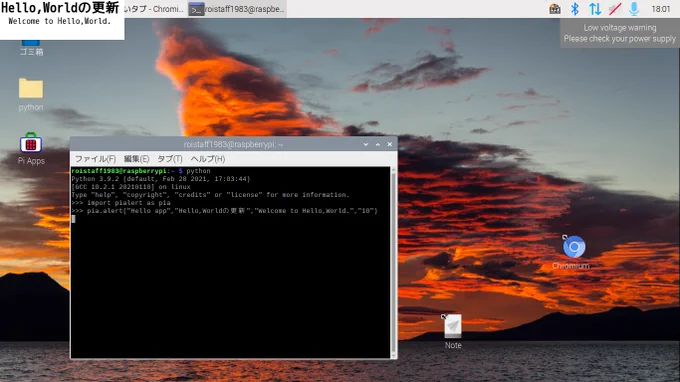The image size is (680, 382).
Task: Minimize the terminal window
Action: pos(366,144)
